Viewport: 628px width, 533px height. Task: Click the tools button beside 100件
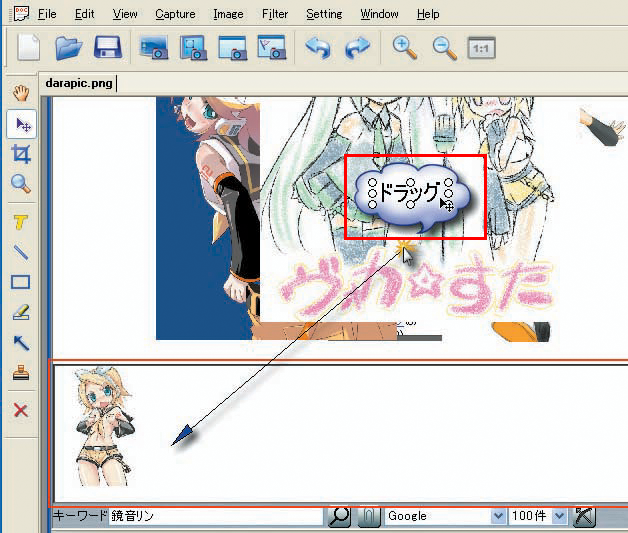584,516
